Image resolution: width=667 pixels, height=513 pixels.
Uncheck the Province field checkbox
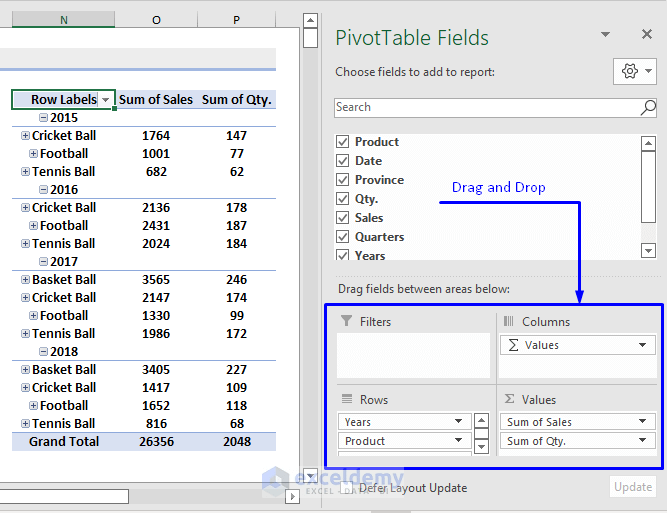pyautogui.click(x=342, y=180)
